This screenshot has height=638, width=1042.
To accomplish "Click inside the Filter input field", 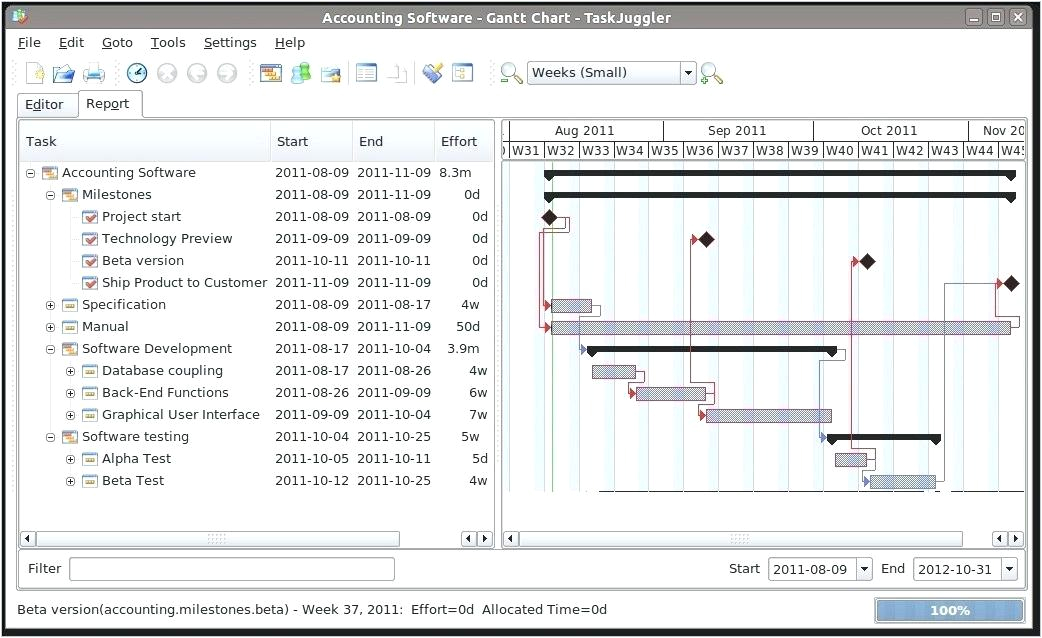I will click(x=230, y=568).
